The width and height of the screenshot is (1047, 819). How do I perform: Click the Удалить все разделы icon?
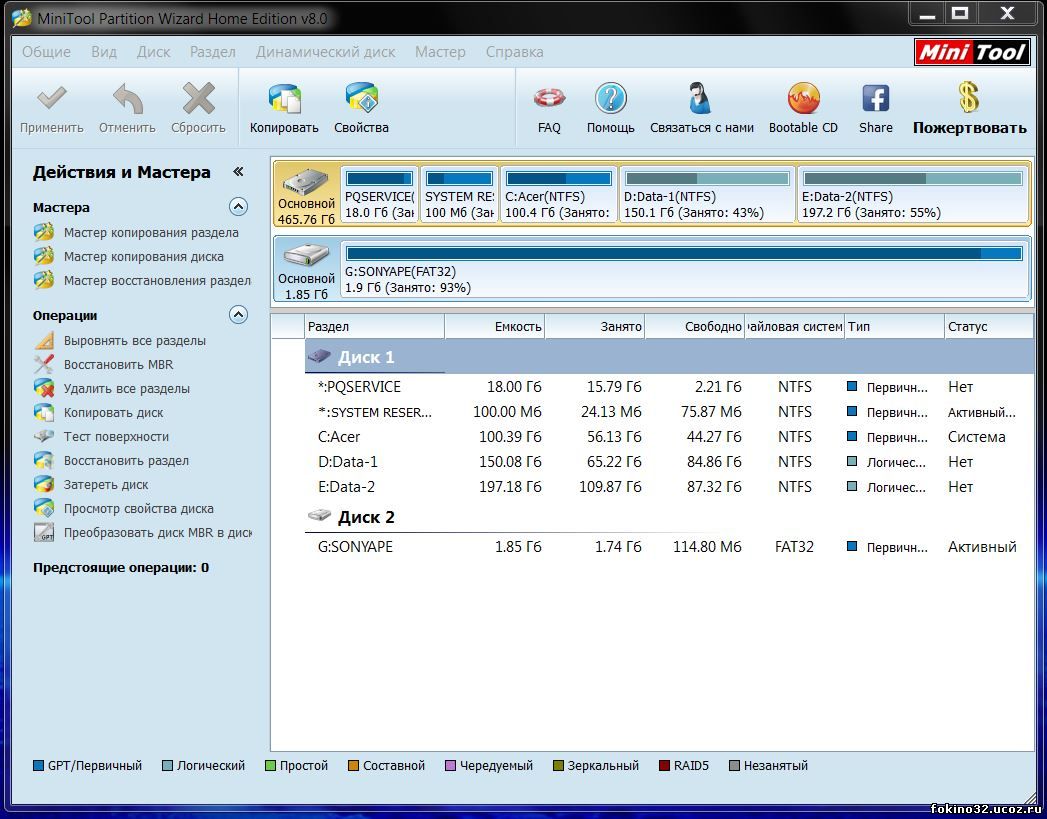click(x=44, y=388)
